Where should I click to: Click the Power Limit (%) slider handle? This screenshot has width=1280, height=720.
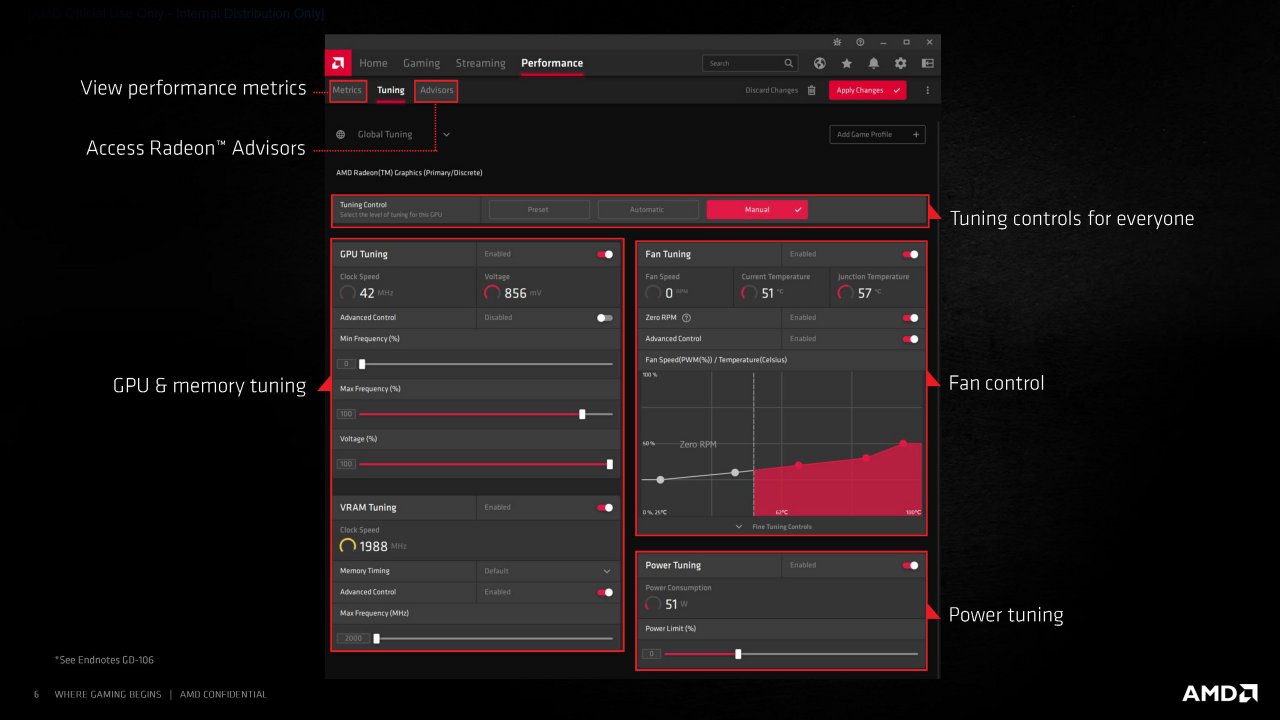click(x=738, y=654)
